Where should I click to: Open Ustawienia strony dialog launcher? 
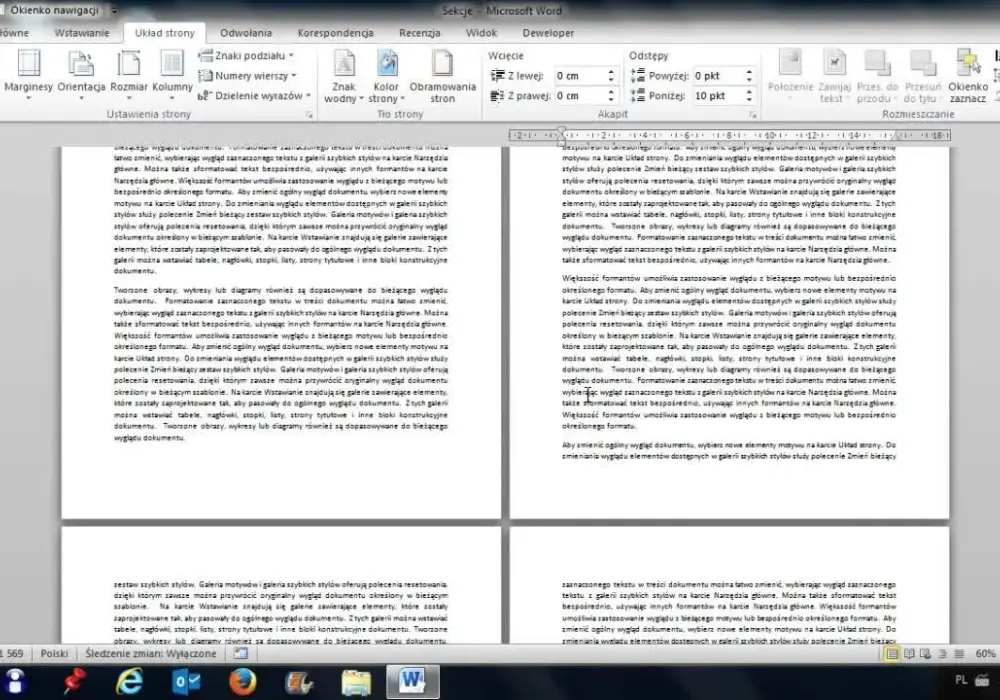pos(309,115)
